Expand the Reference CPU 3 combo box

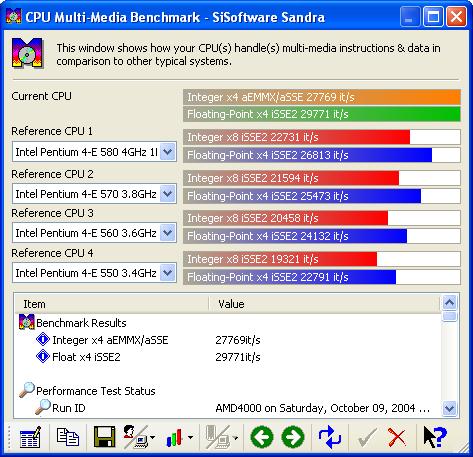pos(168,233)
